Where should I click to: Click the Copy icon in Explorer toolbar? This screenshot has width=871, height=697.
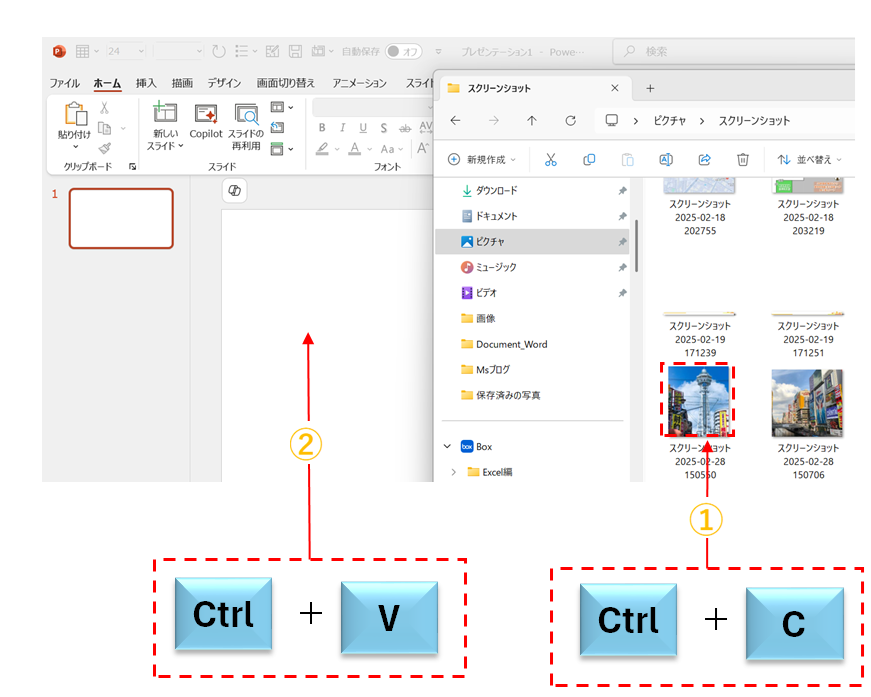coord(589,159)
